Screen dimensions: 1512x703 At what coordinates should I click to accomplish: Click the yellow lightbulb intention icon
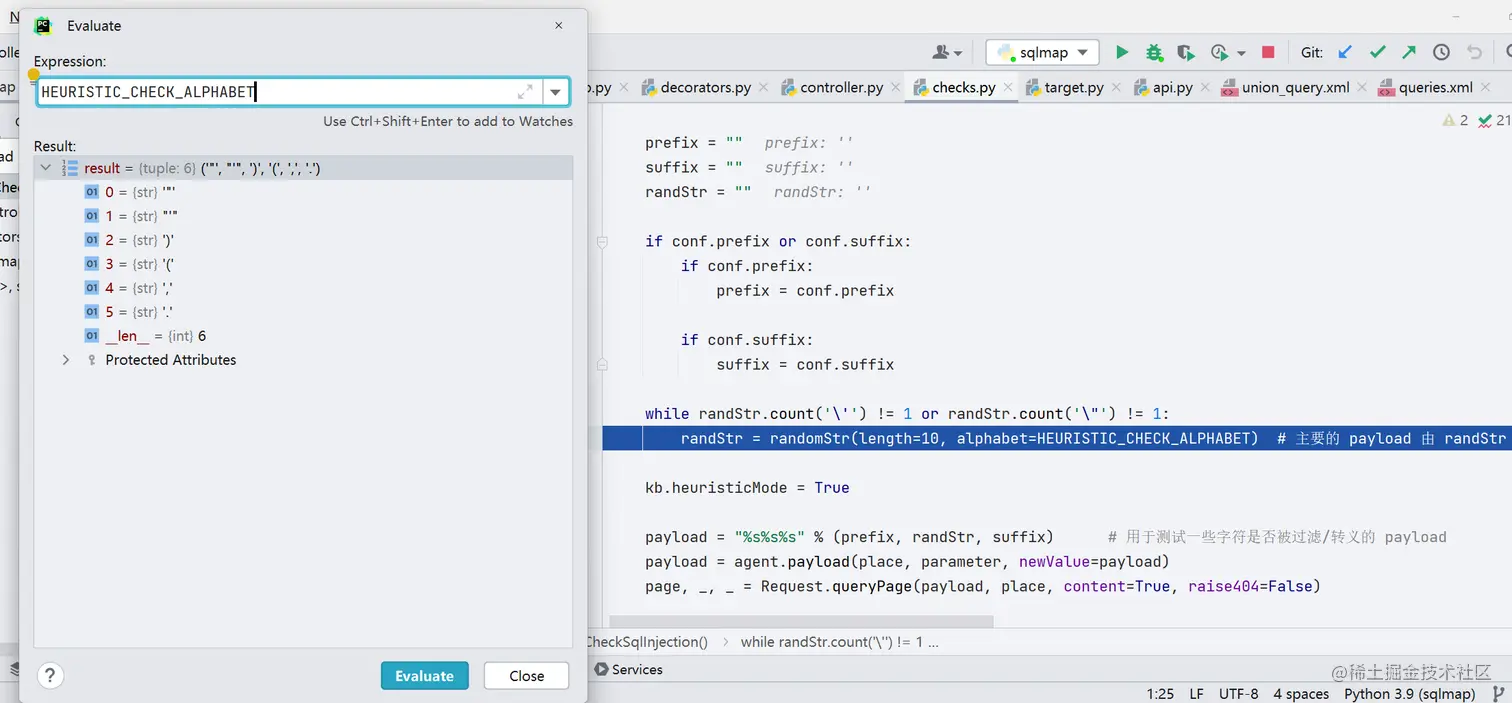33,74
